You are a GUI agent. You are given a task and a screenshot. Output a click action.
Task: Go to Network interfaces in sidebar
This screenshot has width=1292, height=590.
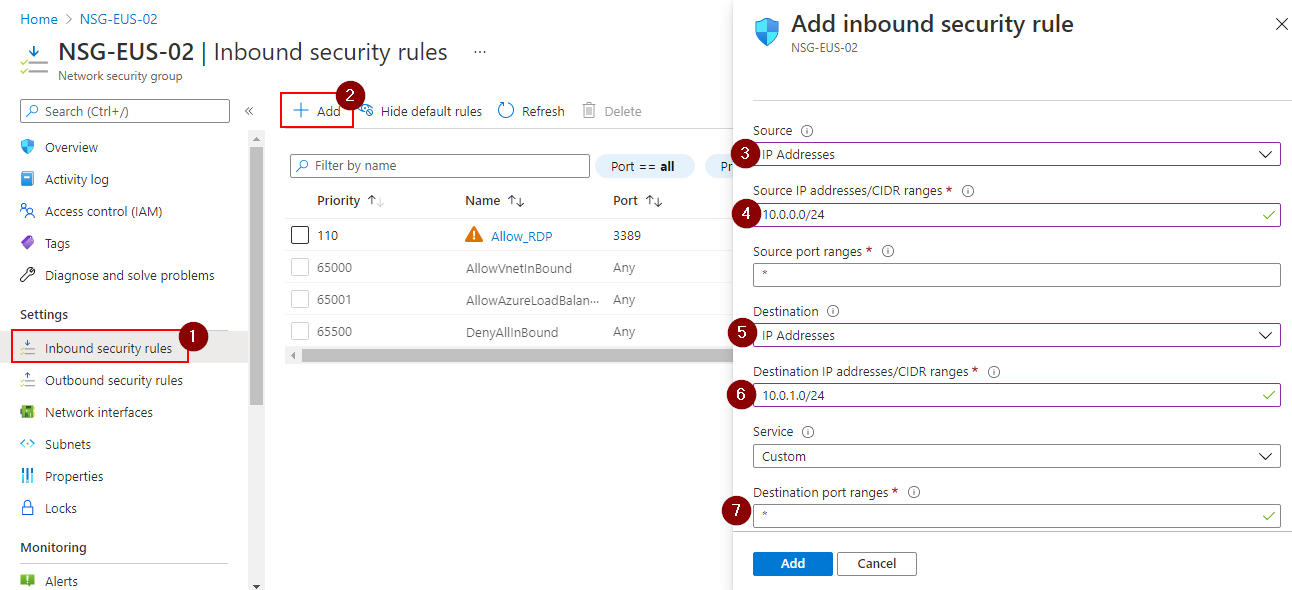tap(98, 412)
